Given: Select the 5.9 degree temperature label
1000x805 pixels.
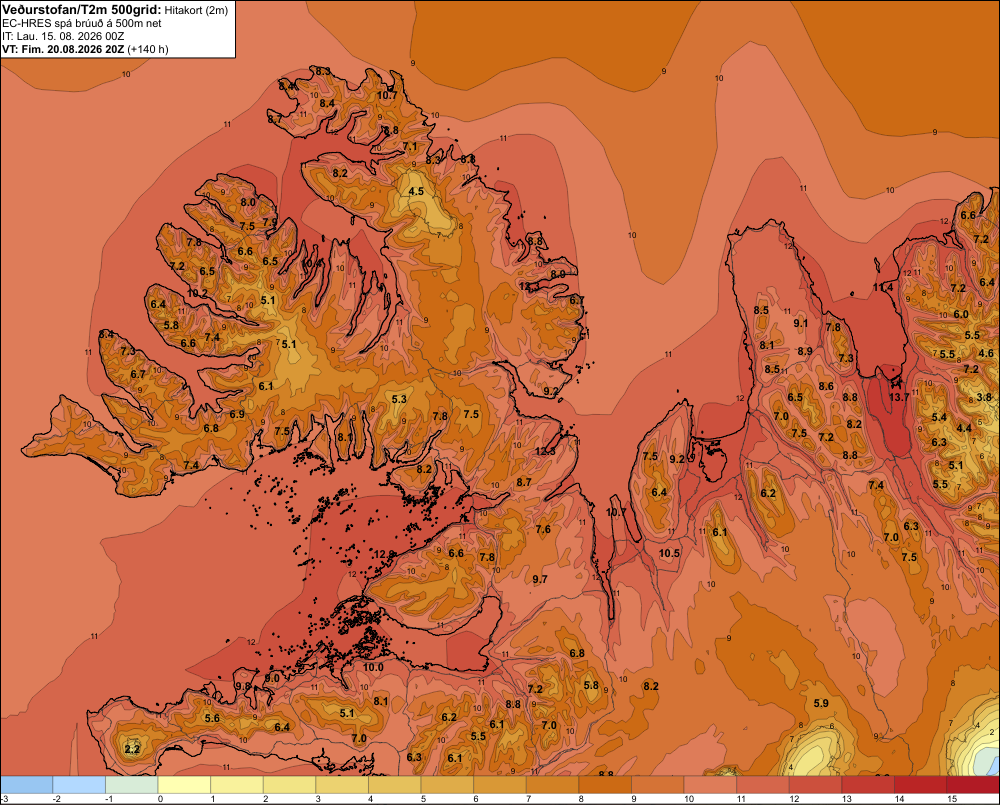Looking at the screenshot, I should 821,703.
